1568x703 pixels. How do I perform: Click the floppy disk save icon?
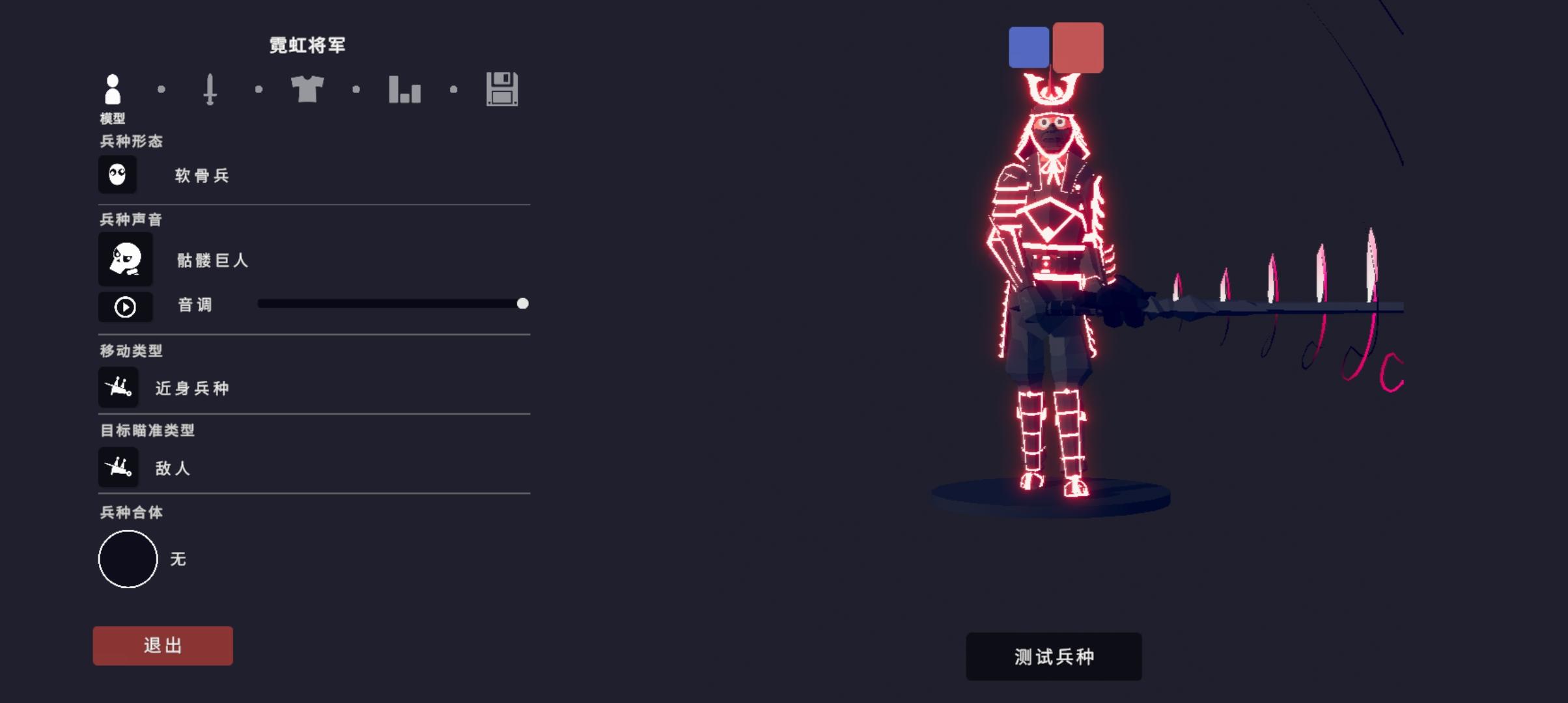pyautogui.click(x=502, y=89)
